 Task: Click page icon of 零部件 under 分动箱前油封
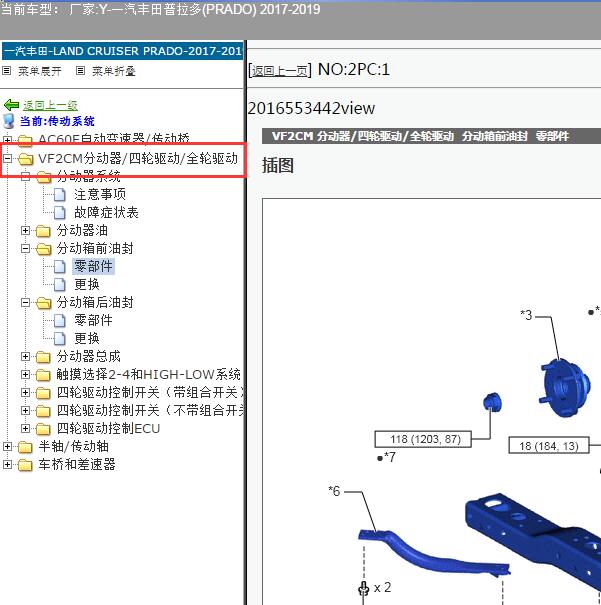tap(60, 267)
